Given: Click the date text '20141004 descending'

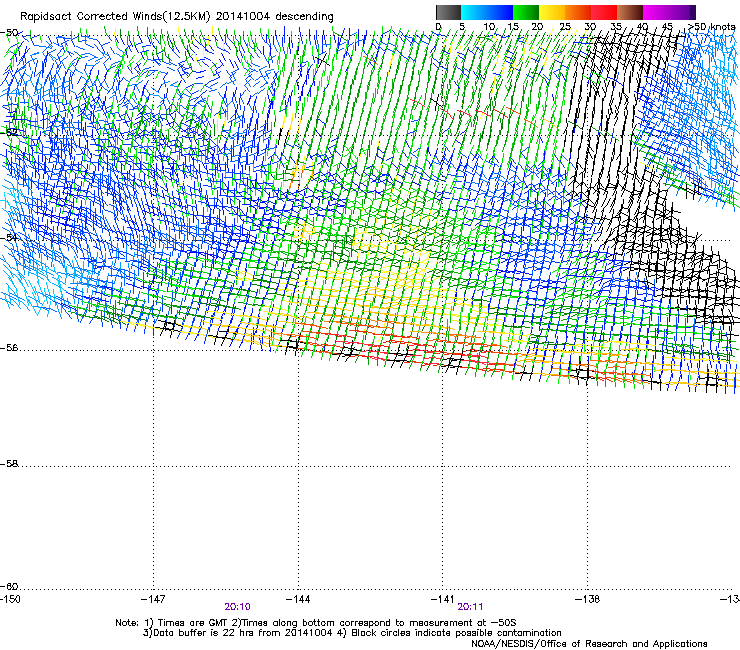Looking at the screenshot, I should (x=275, y=17).
